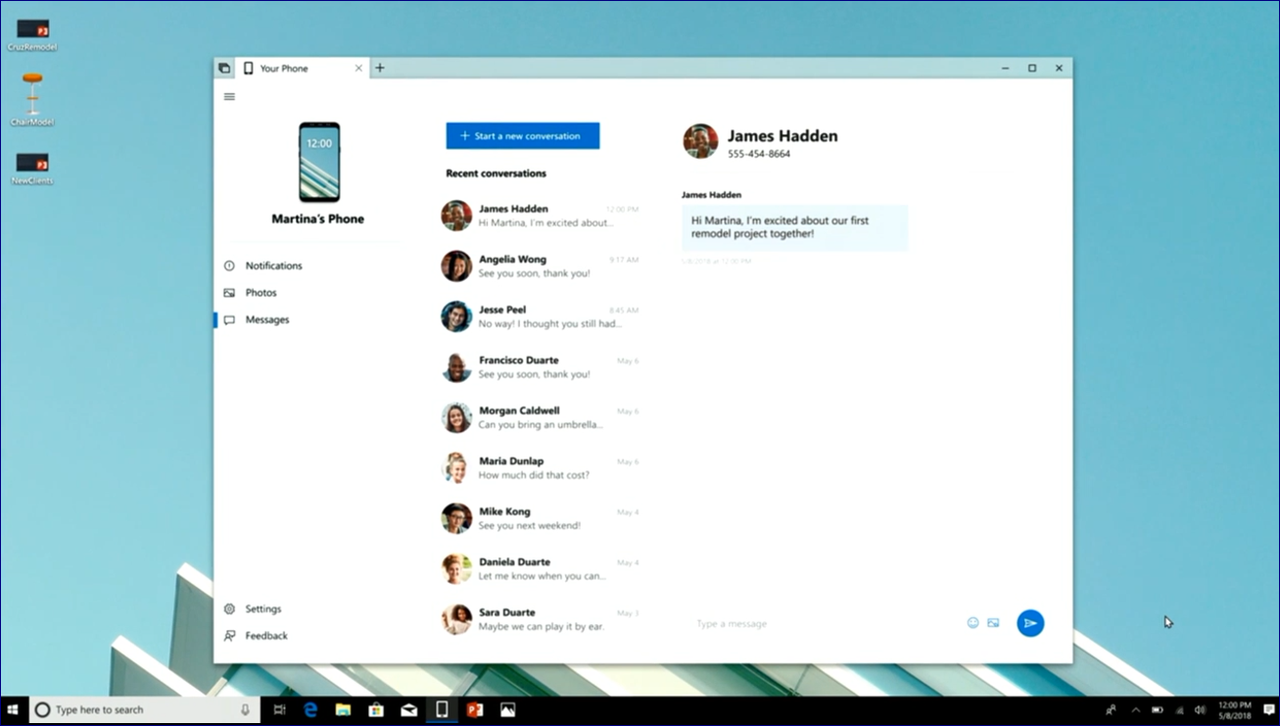
Task: Click the send message arrow button
Action: (x=1030, y=623)
